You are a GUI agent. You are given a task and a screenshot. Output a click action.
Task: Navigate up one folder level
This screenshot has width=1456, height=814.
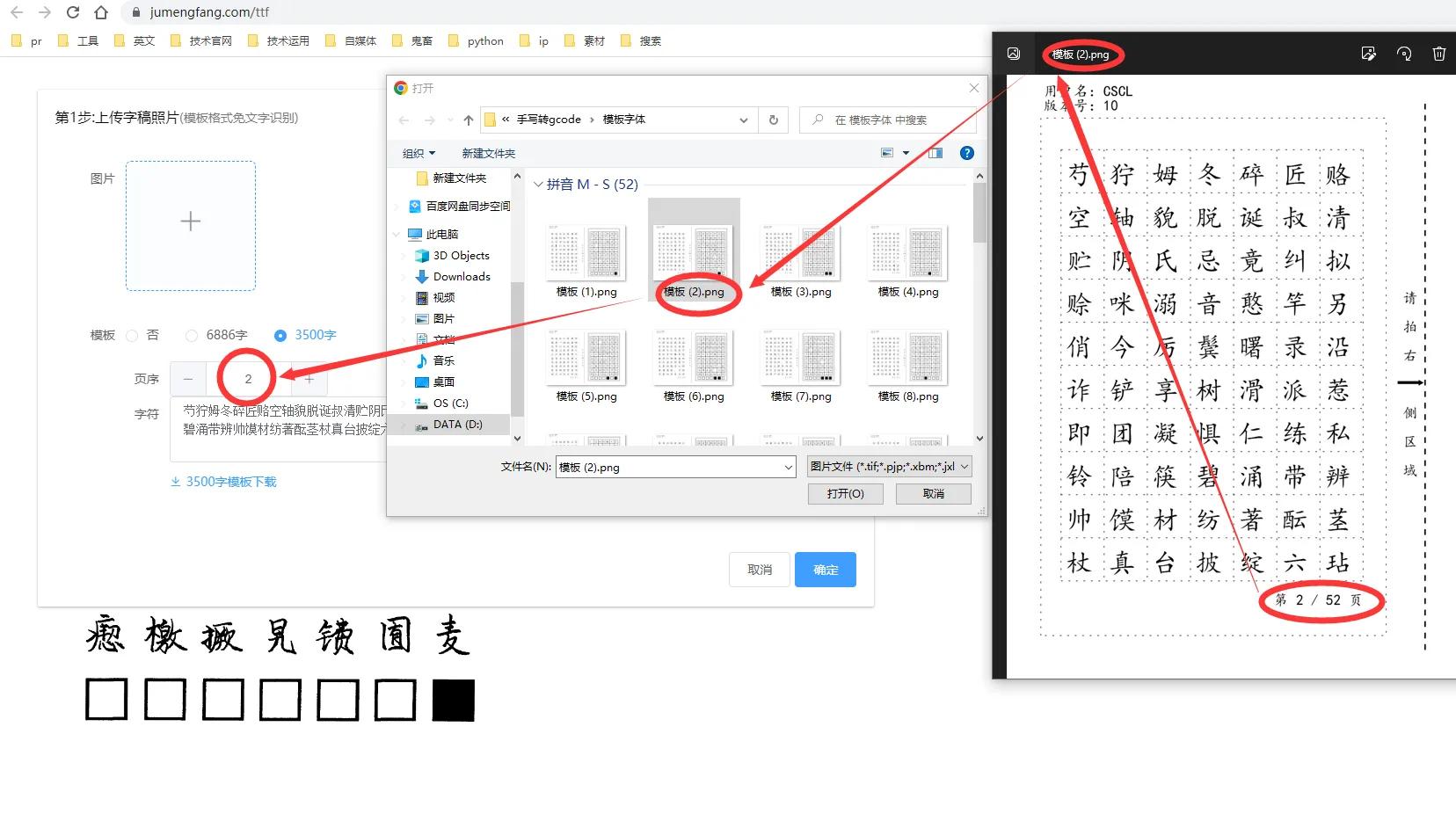pos(468,120)
